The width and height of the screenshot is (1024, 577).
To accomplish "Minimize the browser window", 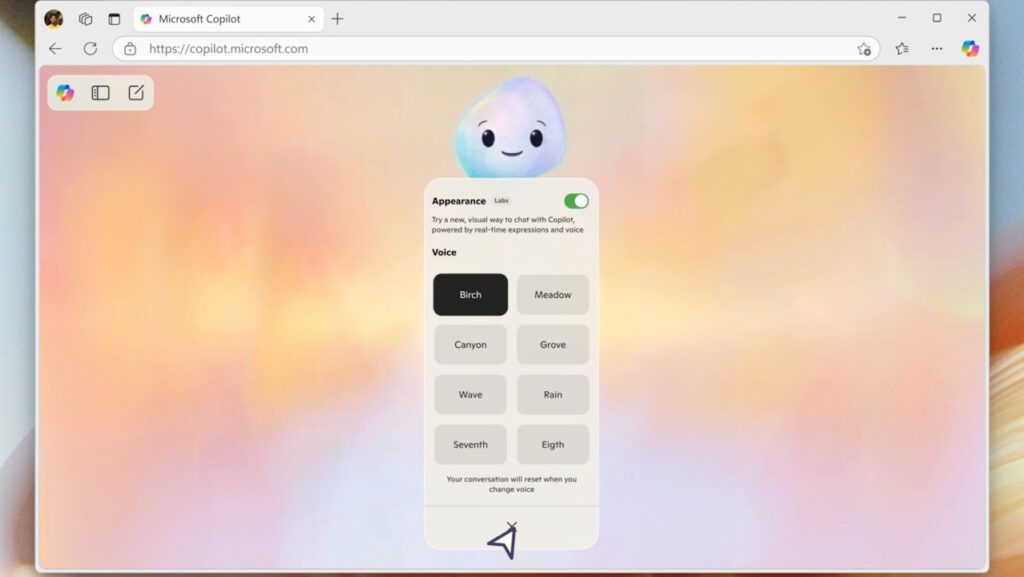I will pos(902,18).
